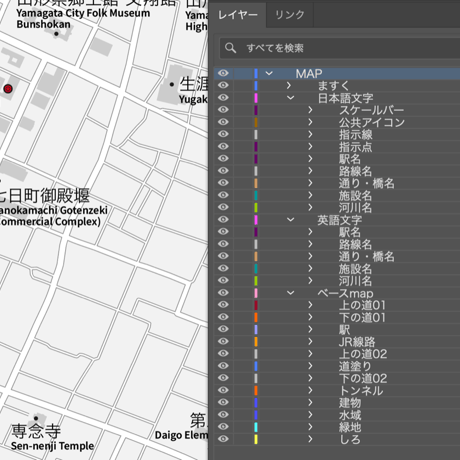The height and width of the screenshot is (460, 460).
Task: Expand the 公共アイコン sublayer
Action: tap(310, 122)
